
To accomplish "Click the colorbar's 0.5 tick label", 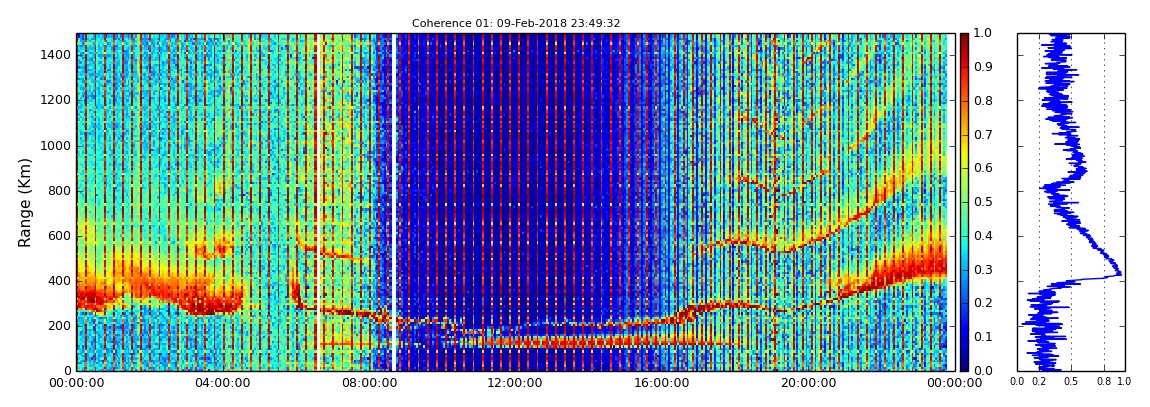I will [x=982, y=202].
